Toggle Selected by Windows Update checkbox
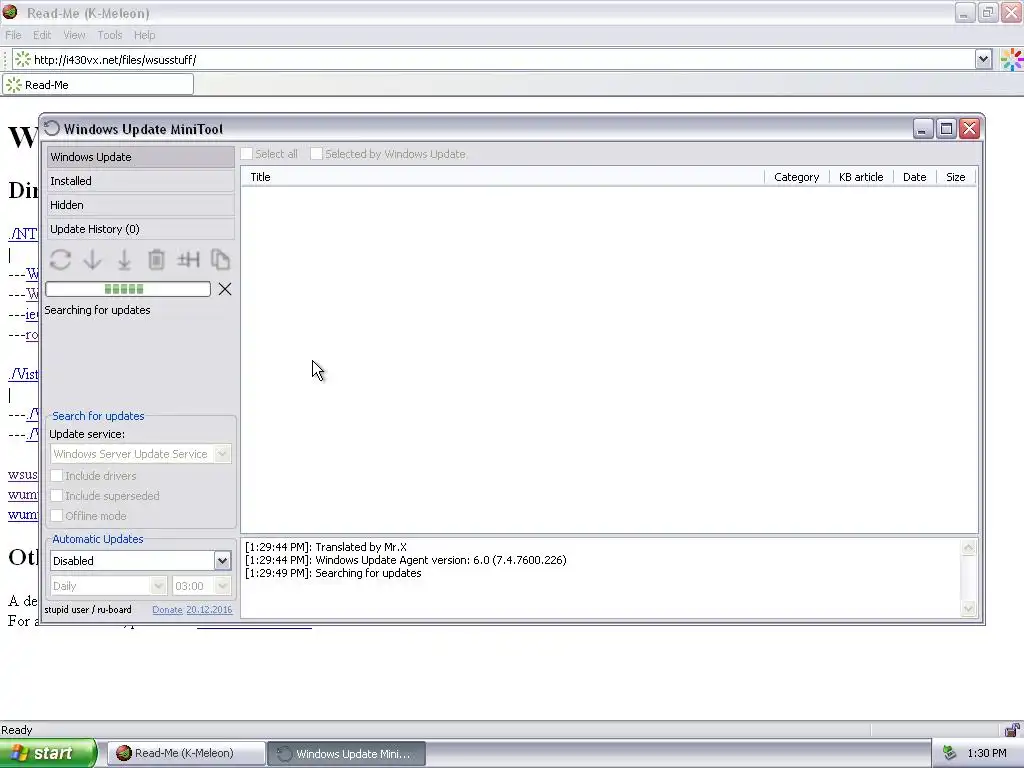1024x768 pixels. point(316,154)
